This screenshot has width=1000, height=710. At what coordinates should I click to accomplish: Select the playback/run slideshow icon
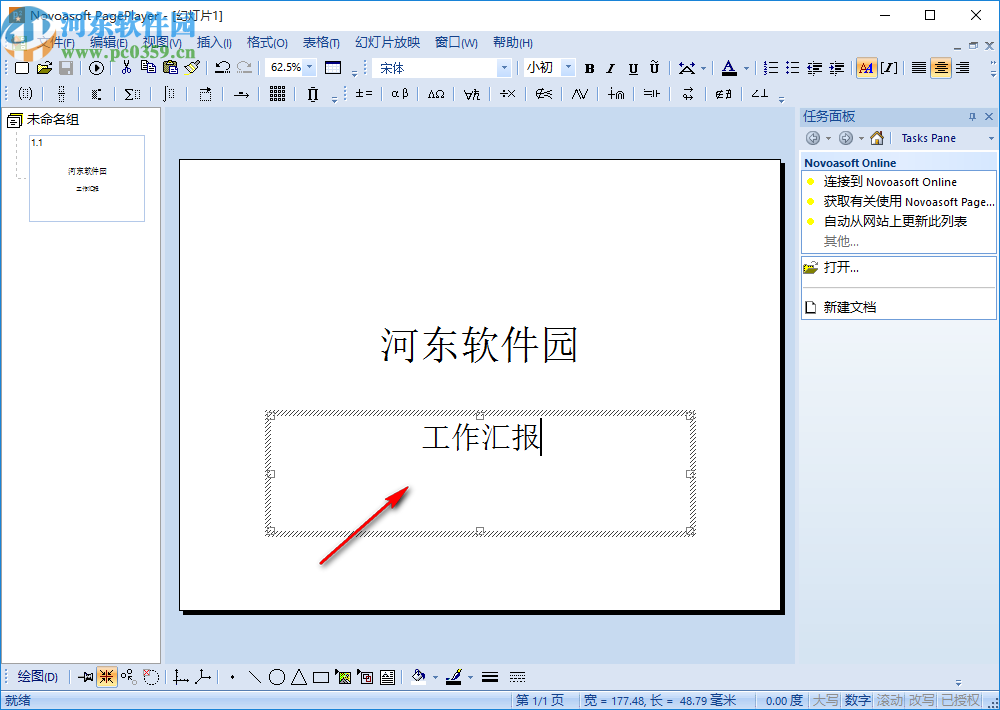tap(95, 67)
